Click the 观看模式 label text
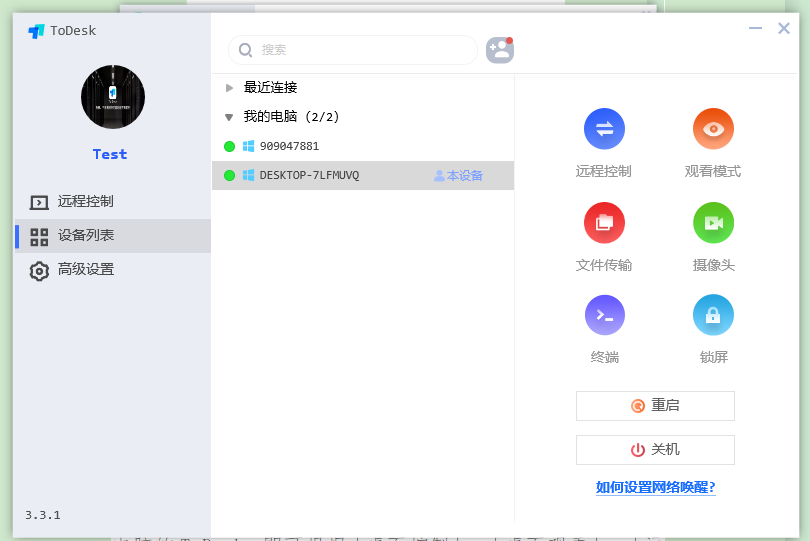 point(713,171)
